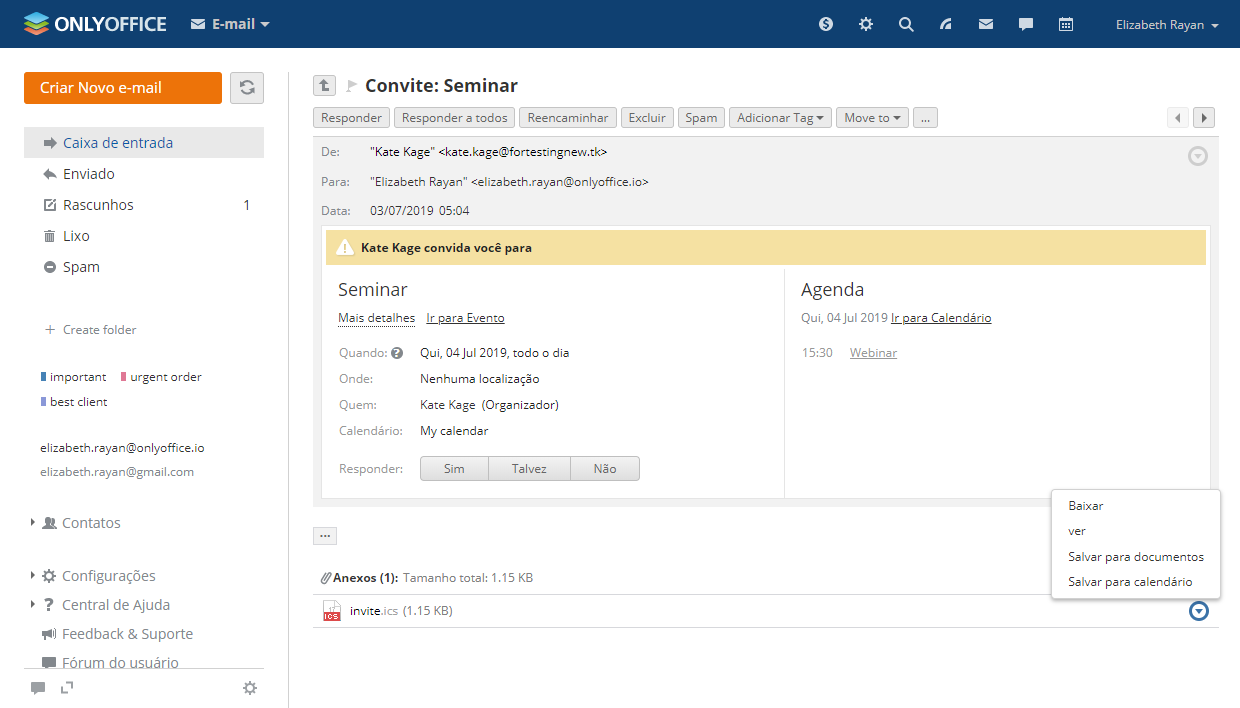Open the invite.ics attachment options arrow
Image resolution: width=1240 pixels, height=708 pixels.
point(1198,611)
